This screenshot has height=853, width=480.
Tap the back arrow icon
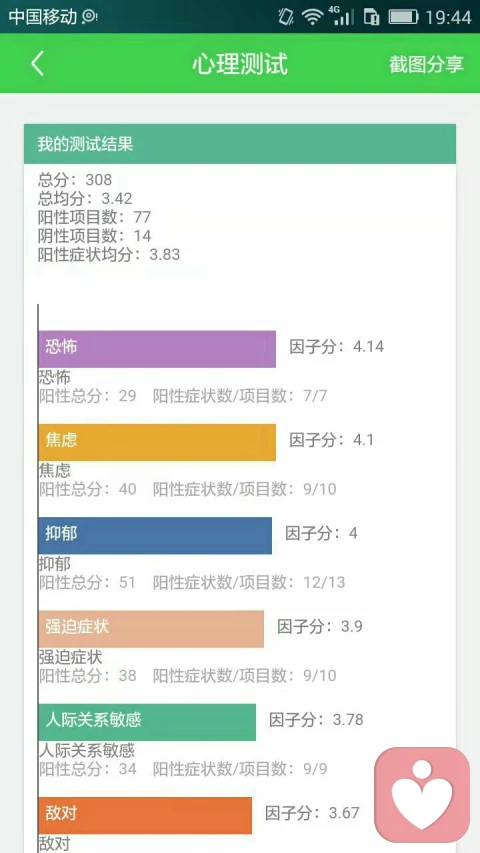(x=36, y=64)
